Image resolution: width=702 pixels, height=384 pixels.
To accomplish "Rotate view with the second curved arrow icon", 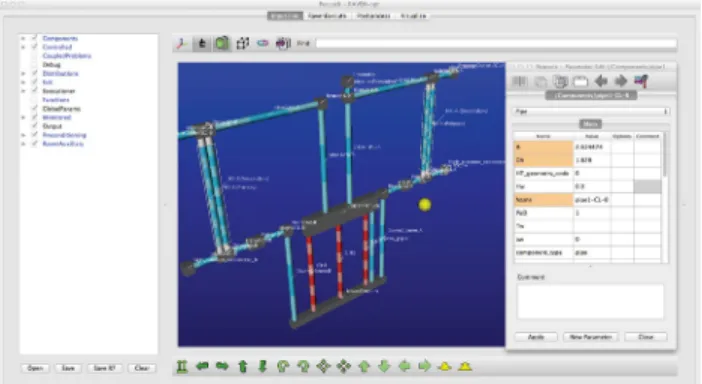I will pyautogui.click(x=303, y=367).
